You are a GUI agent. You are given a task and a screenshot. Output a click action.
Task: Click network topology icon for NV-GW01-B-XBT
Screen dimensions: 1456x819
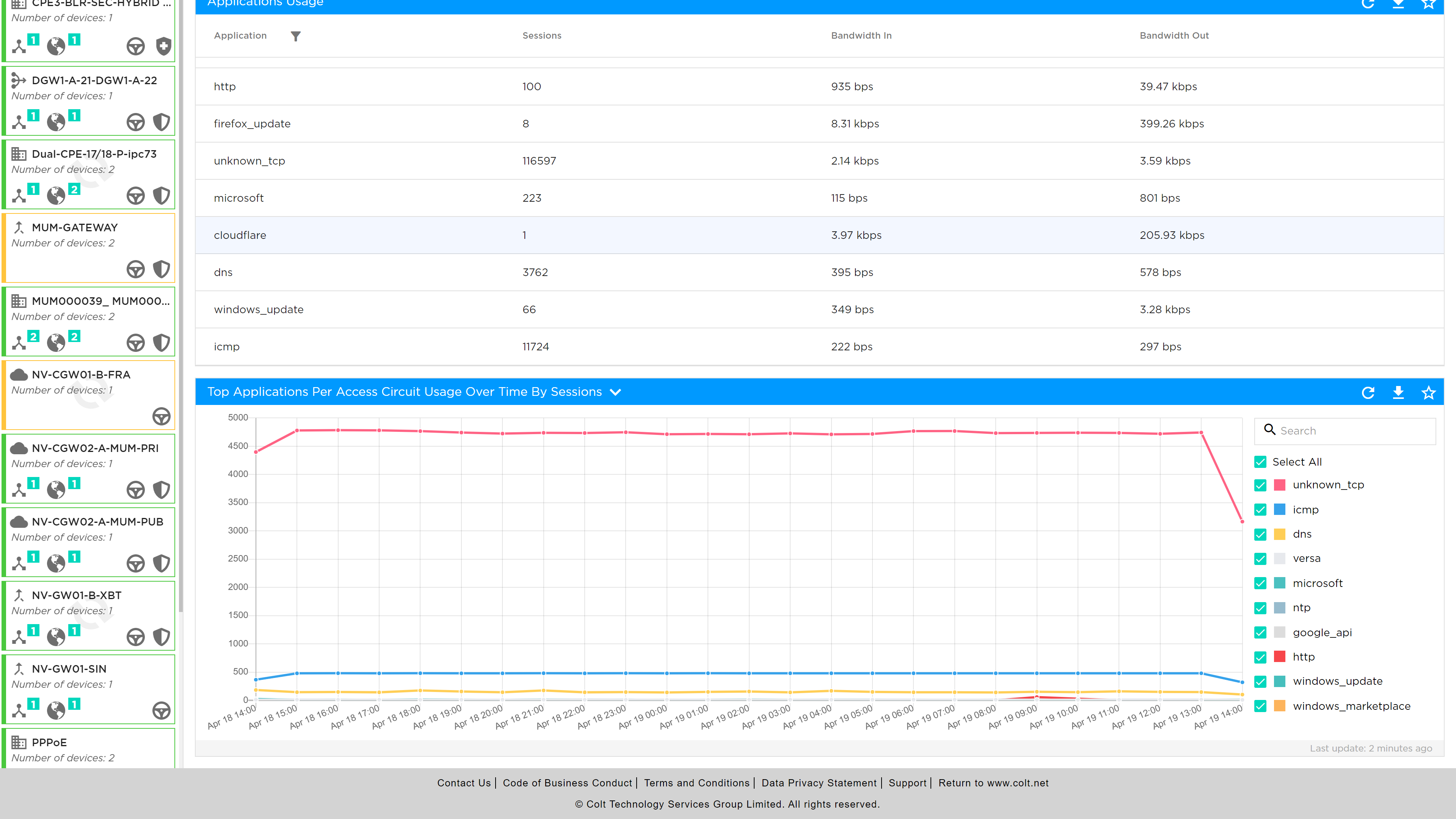coord(19,637)
